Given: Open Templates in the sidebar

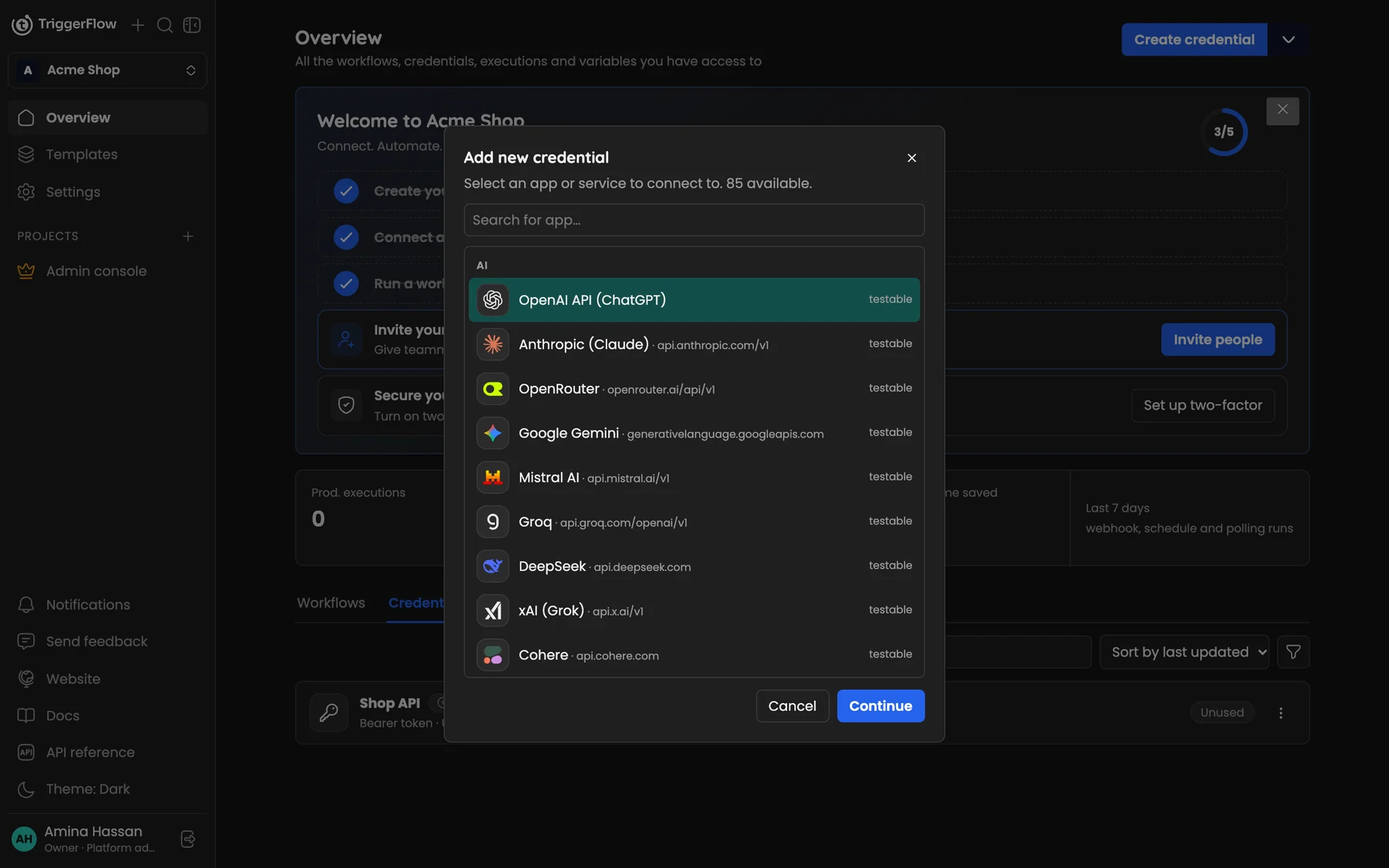Looking at the screenshot, I should (x=107, y=154).
